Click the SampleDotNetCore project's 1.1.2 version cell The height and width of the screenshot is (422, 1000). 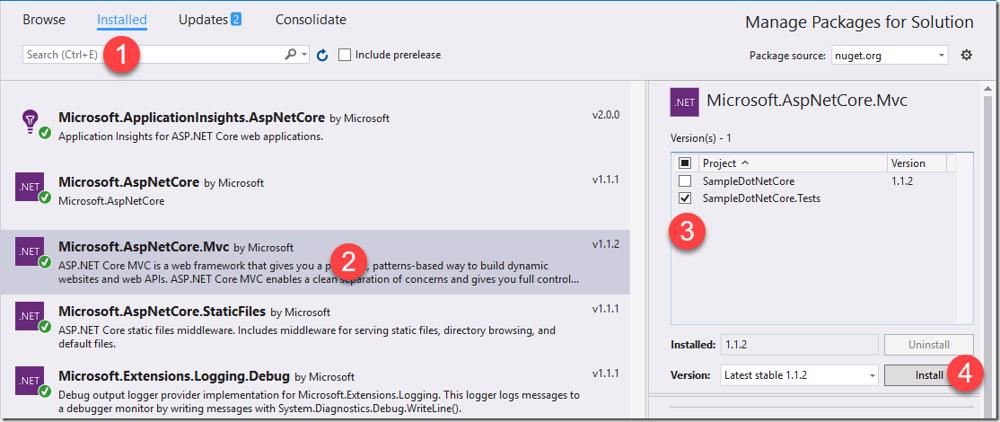(x=902, y=181)
